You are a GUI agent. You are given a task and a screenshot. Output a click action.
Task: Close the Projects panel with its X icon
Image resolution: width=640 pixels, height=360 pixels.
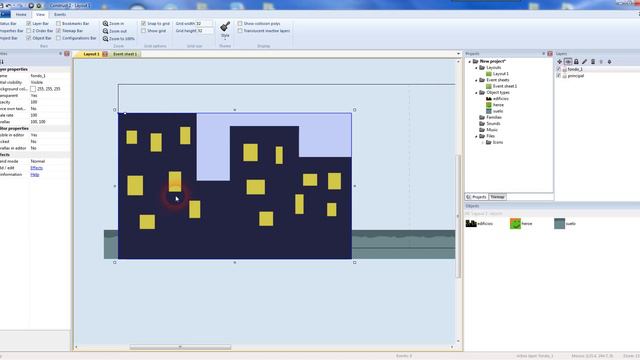click(x=550, y=53)
